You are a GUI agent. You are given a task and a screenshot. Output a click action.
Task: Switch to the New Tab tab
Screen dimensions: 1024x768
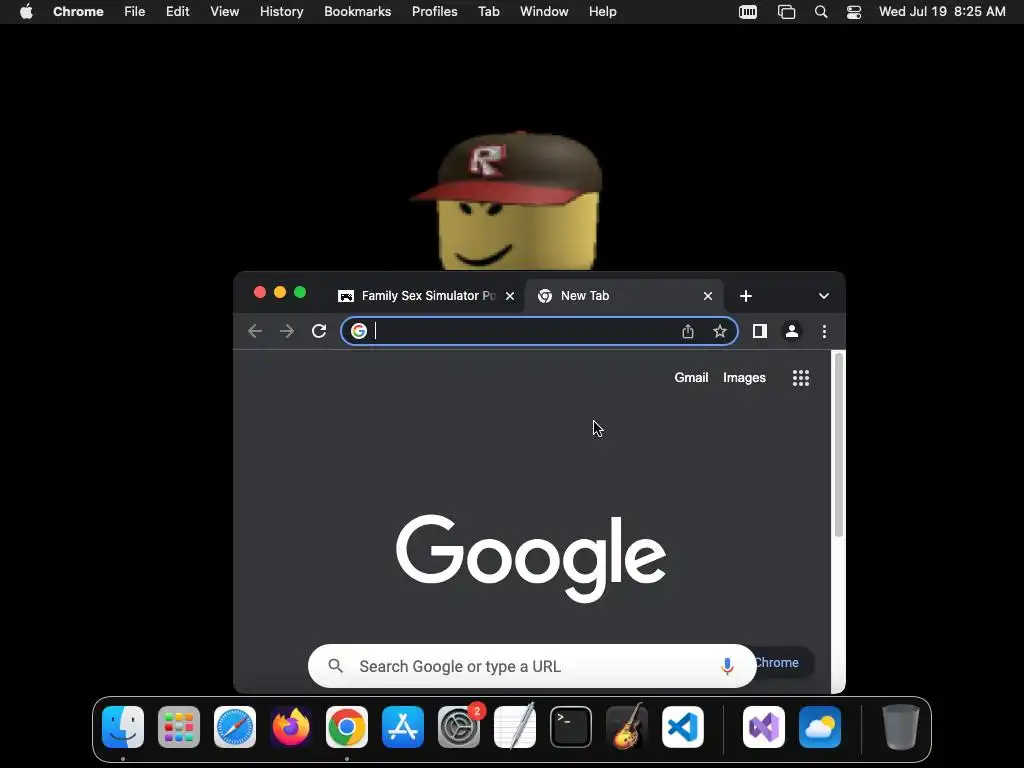[624, 296]
